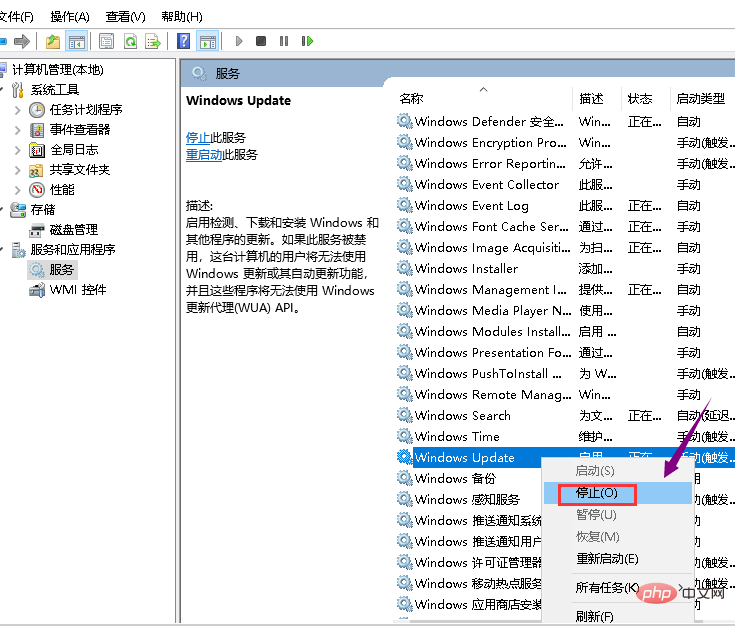The width and height of the screenshot is (735, 626).
Task: Select Windows PushToInstall service row
Action: pyautogui.click(x=565, y=373)
